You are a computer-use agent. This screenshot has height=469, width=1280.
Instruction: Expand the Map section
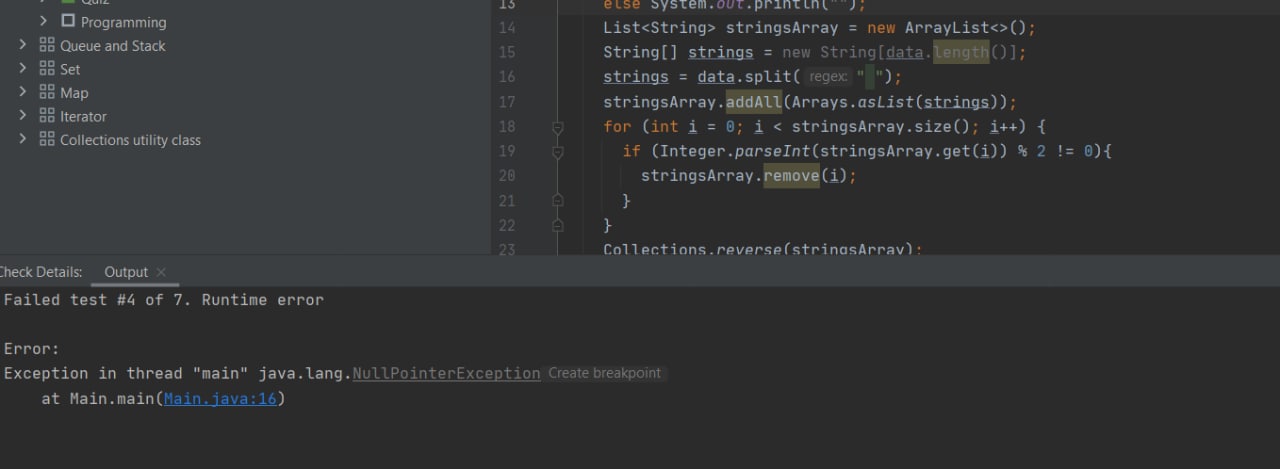23,92
